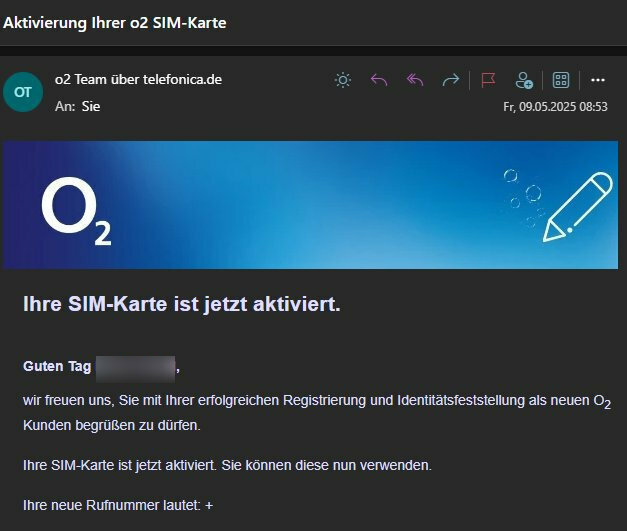The image size is (627, 531).
Task: Click the pencil graphic in the banner
Action: click(x=577, y=207)
